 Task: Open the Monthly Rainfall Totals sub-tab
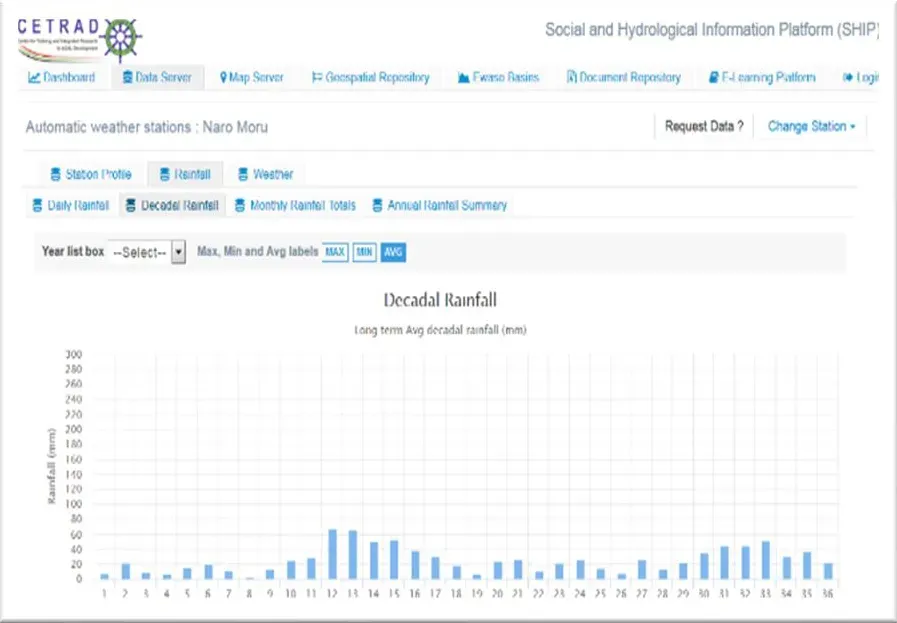coord(295,205)
